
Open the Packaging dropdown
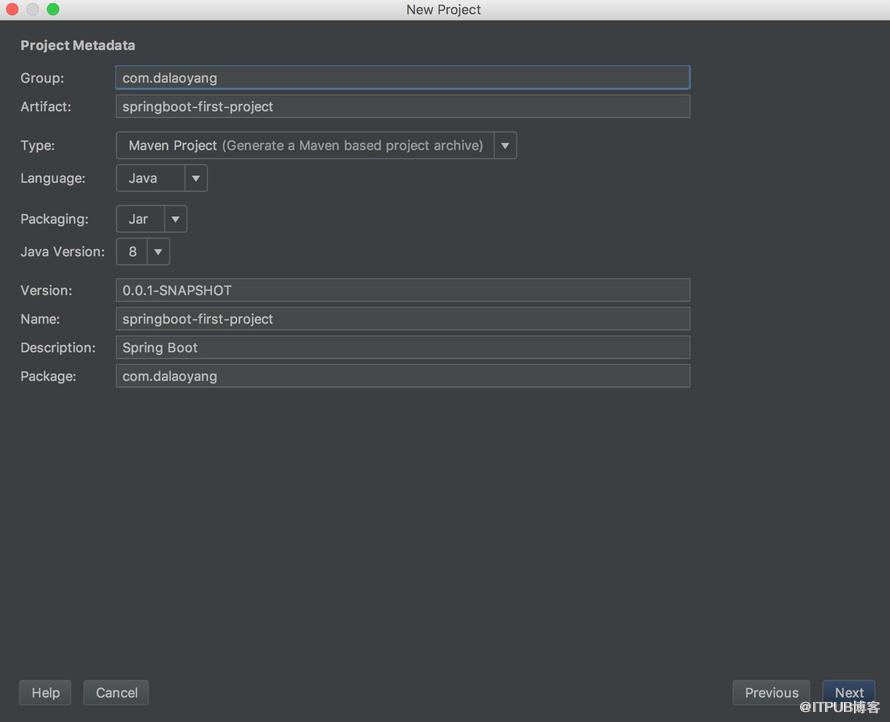click(175, 219)
